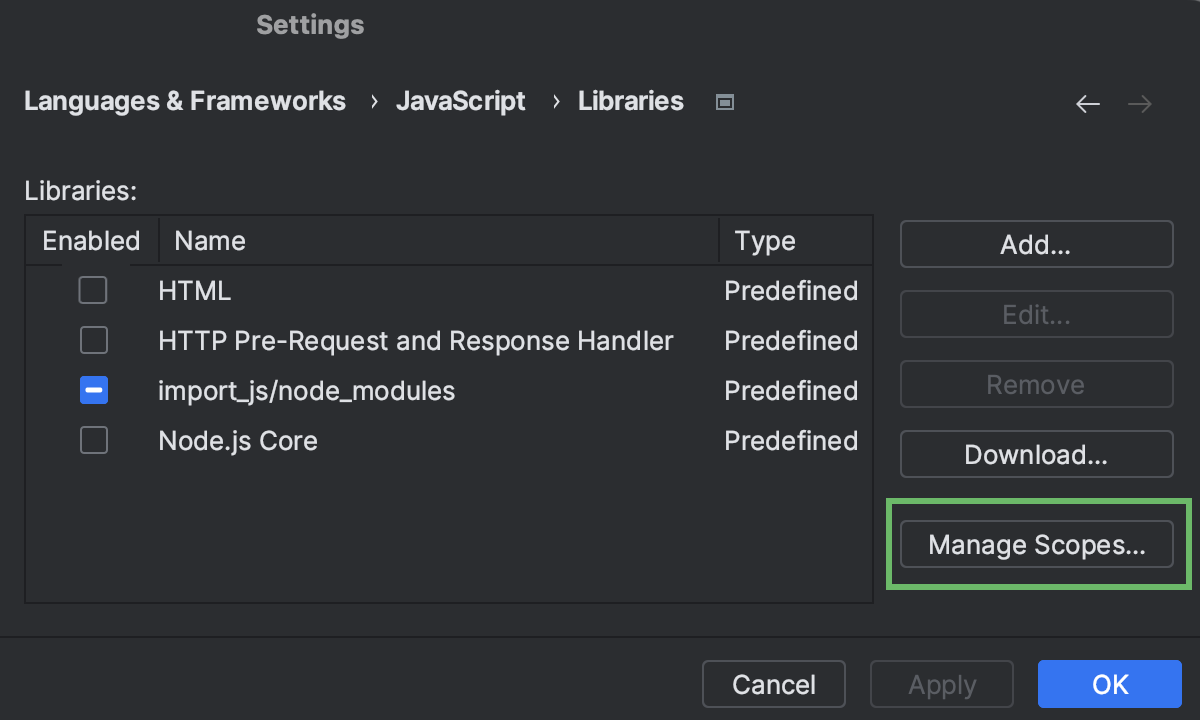Click the forward navigation arrow
This screenshot has width=1200, height=720.
pyautogui.click(x=1139, y=103)
